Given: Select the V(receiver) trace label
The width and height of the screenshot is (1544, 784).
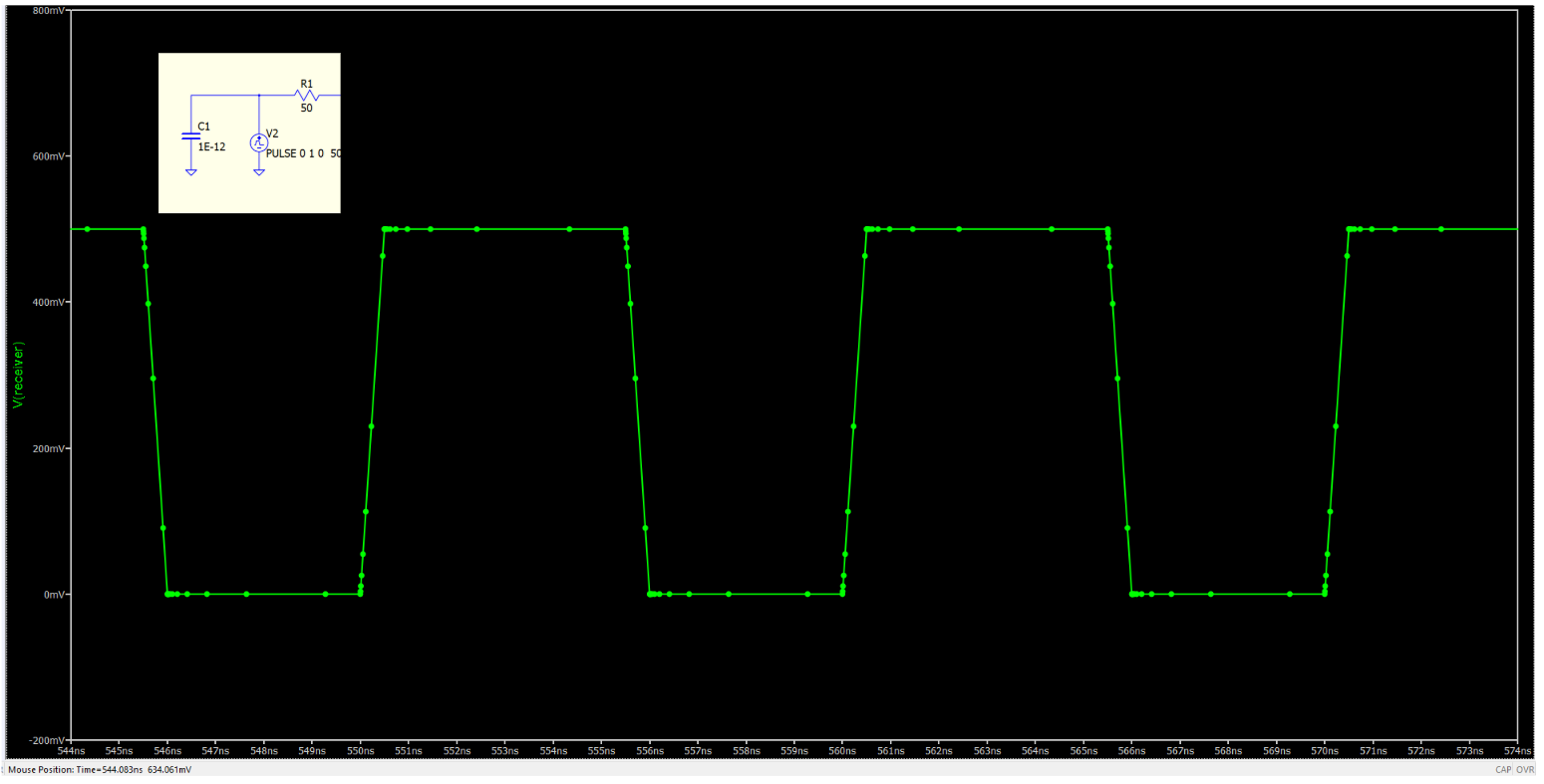Looking at the screenshot, I should (18, 375).
